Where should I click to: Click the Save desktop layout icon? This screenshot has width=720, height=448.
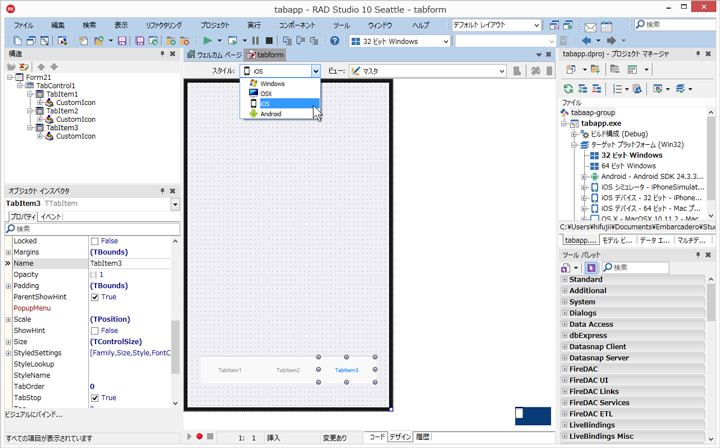click(x=555, y=25)
